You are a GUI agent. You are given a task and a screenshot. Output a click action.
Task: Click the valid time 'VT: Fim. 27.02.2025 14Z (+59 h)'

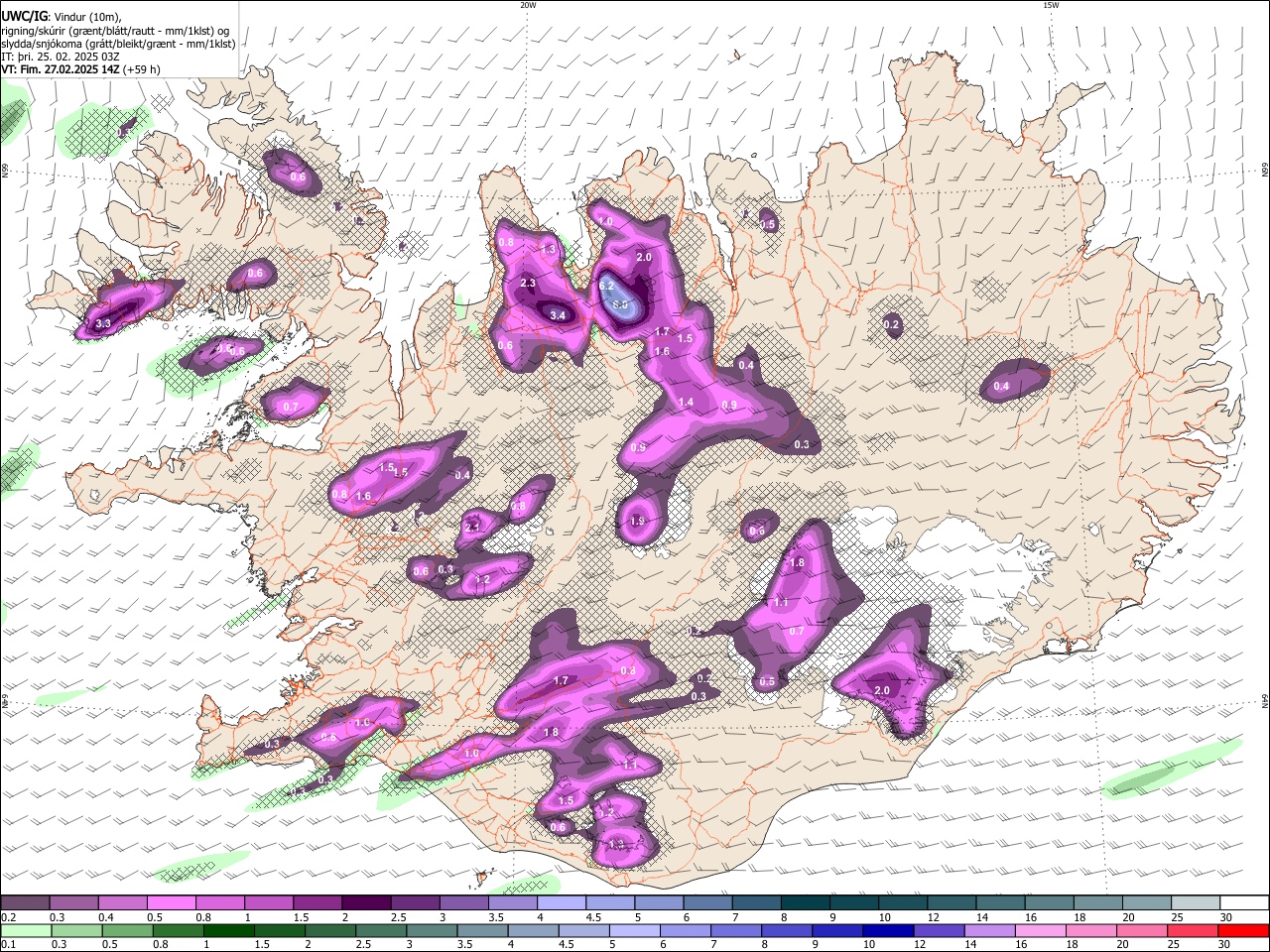[81, 69]
